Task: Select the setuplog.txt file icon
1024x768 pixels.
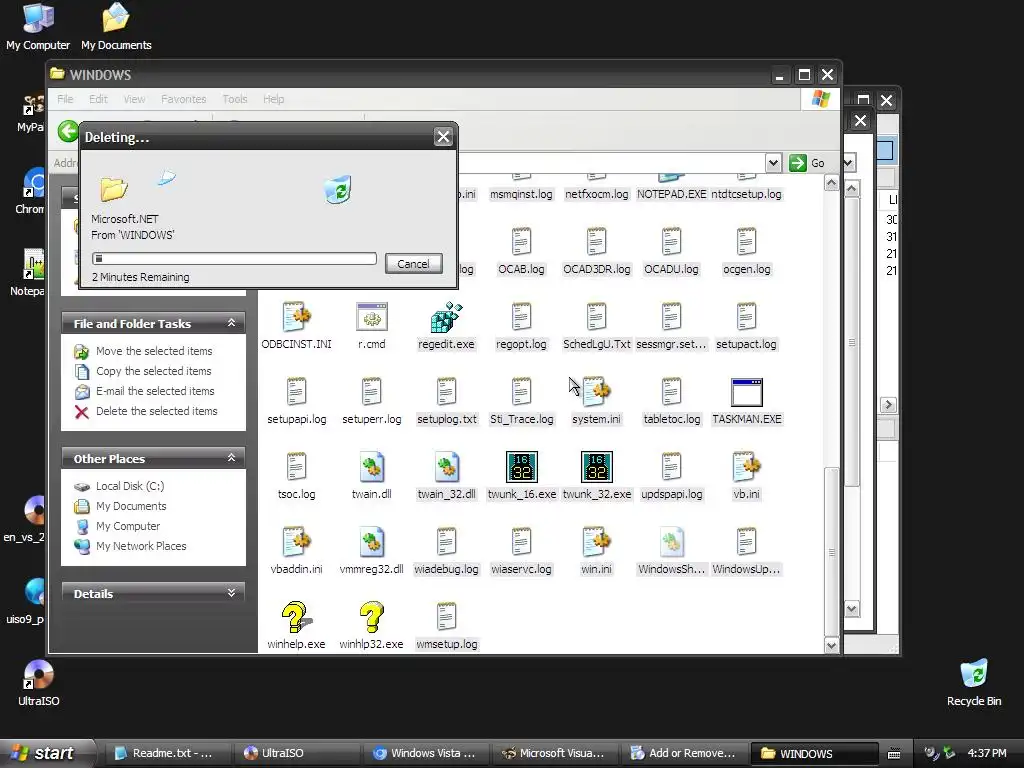Action: coord(447,392)
